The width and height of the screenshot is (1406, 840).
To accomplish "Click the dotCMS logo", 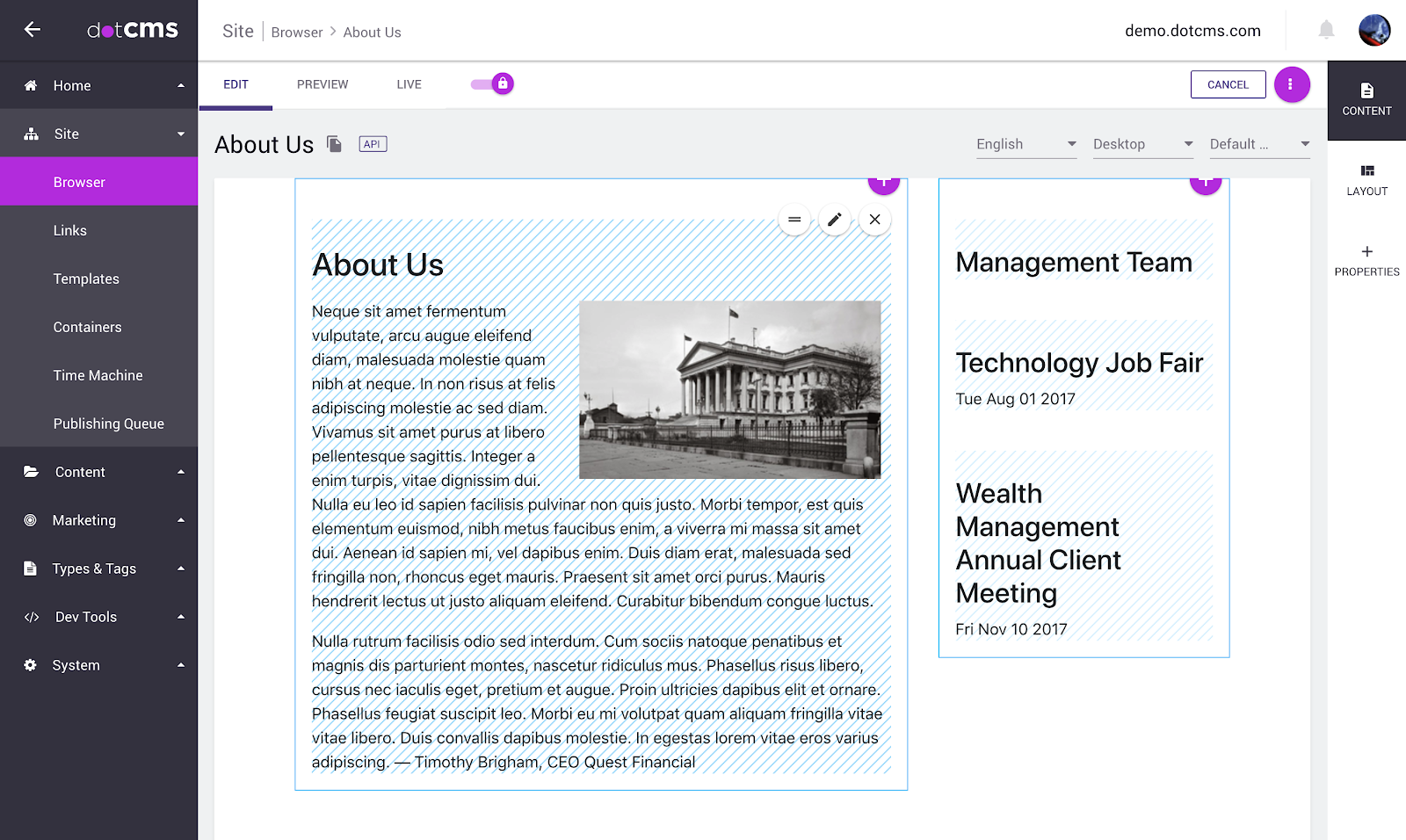I will click(133, 30).
